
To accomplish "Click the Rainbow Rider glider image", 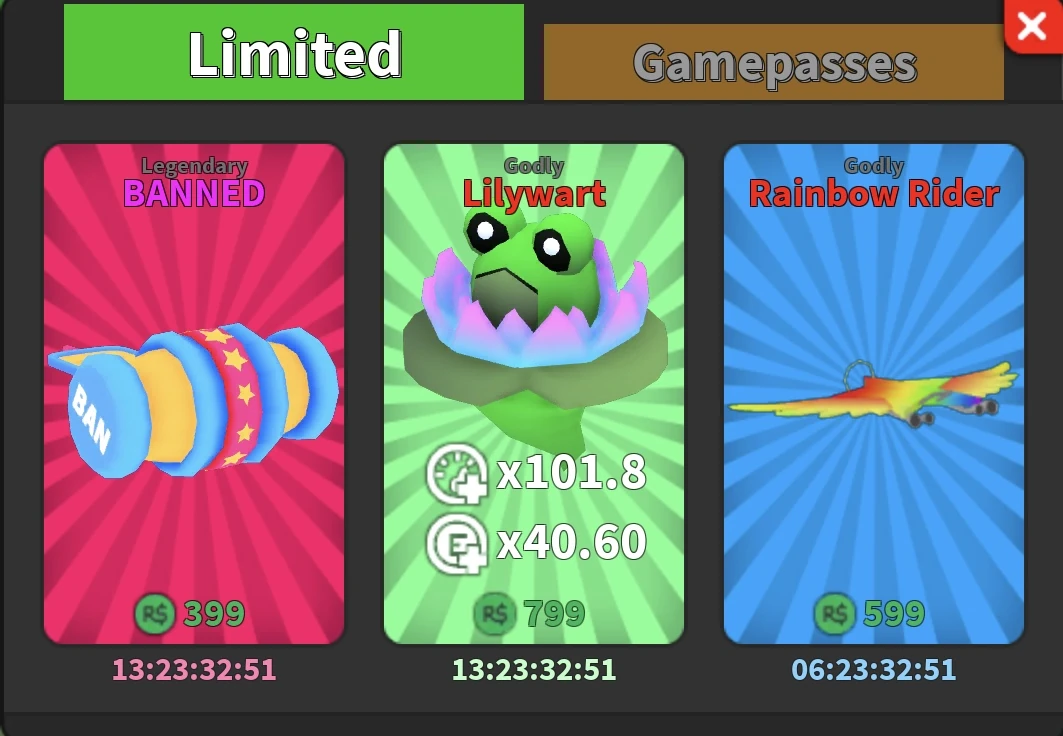I will (873, 395).
